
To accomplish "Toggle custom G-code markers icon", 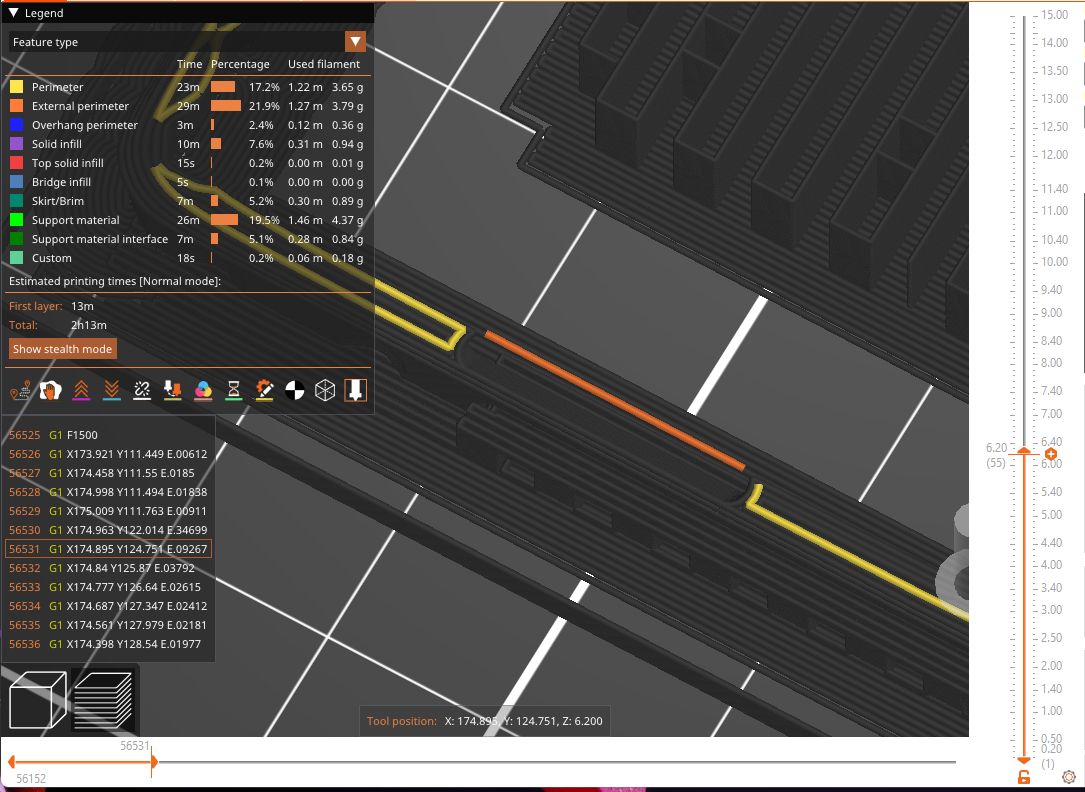I will (264, 390).
